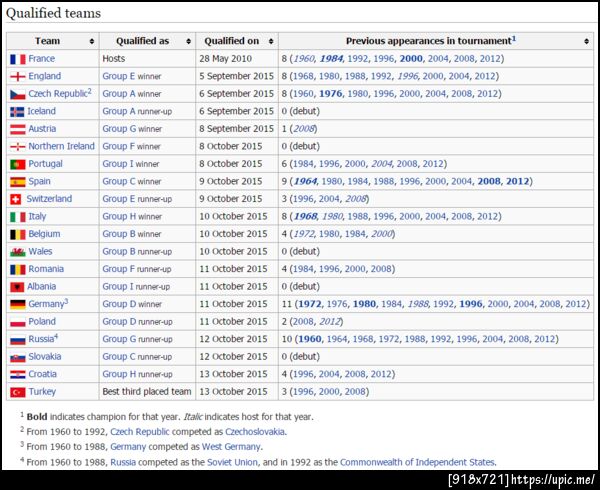The image size is (600, 490).
Task: Click the Spain flag icon
Action: coord(18,182)
